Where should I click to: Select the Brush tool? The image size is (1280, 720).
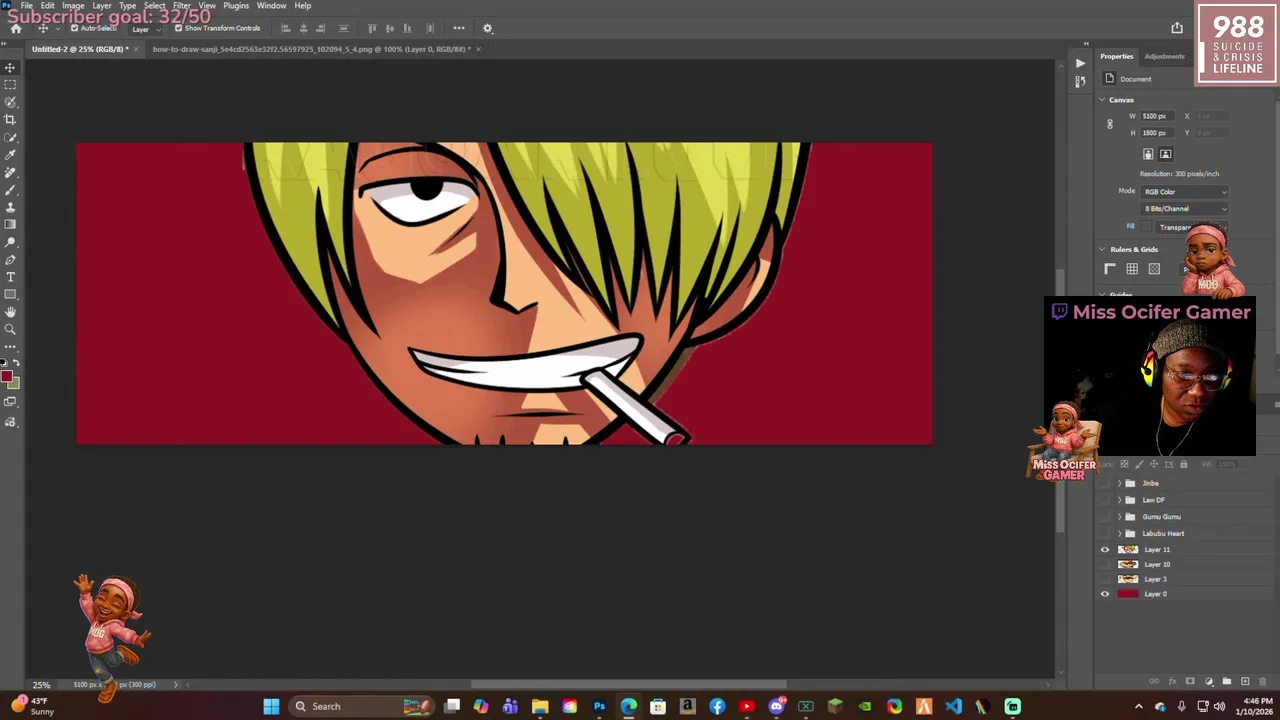(10, 190)
